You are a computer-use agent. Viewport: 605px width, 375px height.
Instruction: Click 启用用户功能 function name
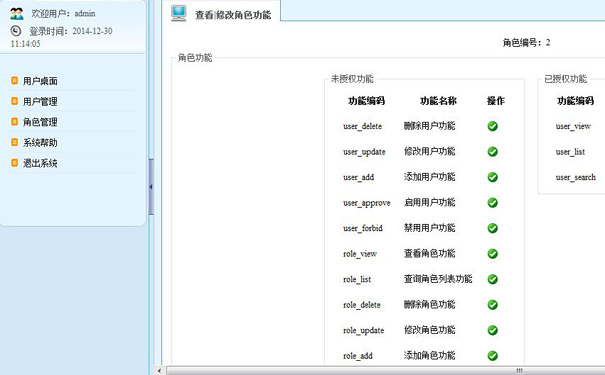point(429,202)
